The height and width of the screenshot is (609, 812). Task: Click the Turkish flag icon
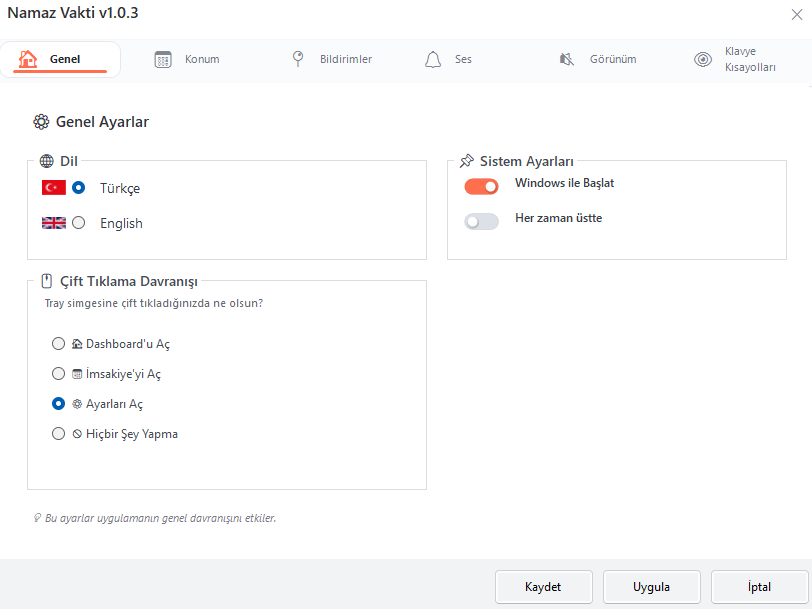[53, 188]
